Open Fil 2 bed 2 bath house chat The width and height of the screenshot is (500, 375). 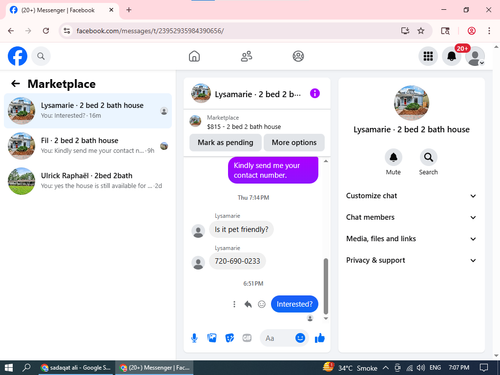tap(88, 146)
